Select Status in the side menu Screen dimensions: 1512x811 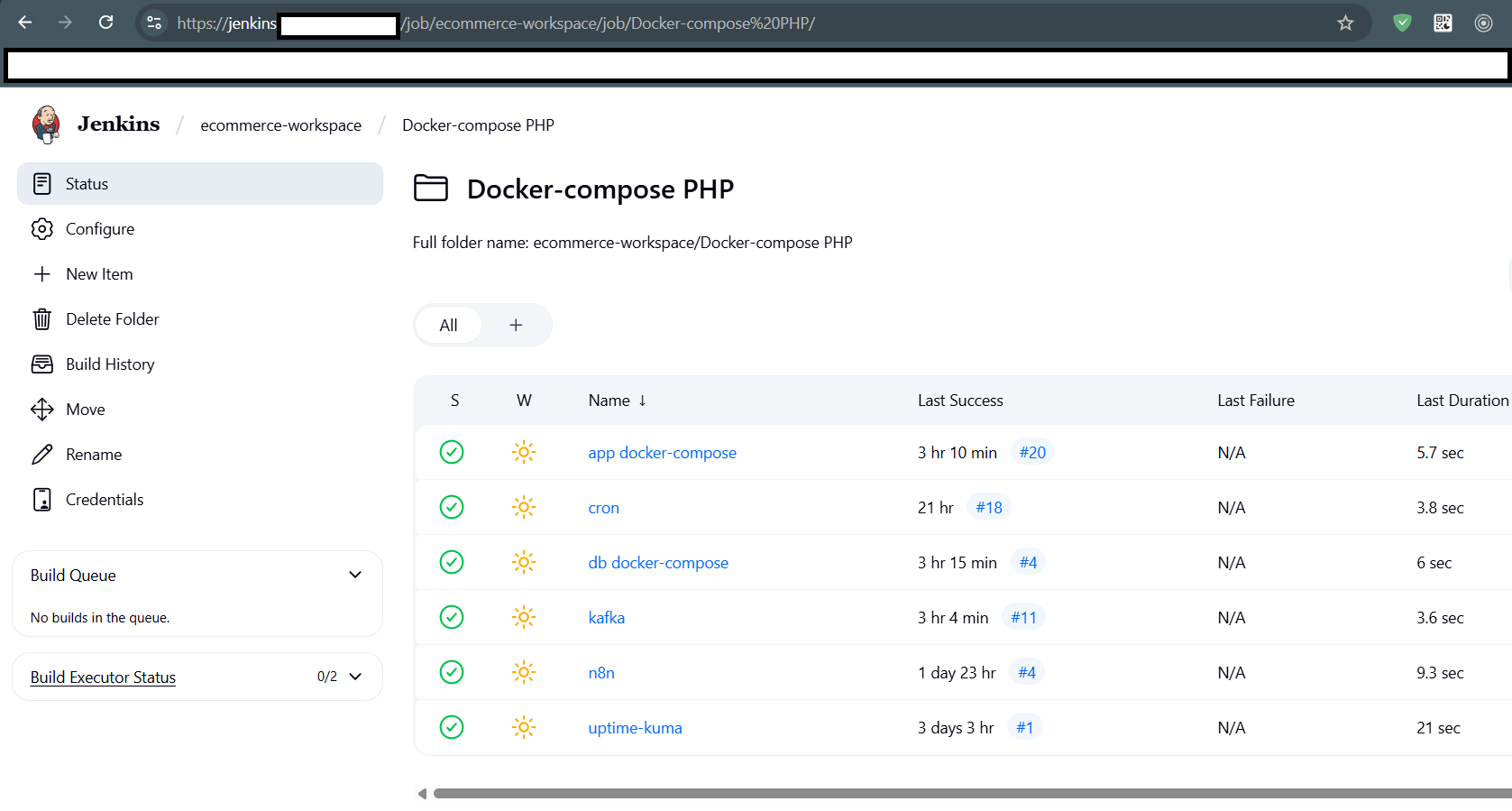(87, 184)
